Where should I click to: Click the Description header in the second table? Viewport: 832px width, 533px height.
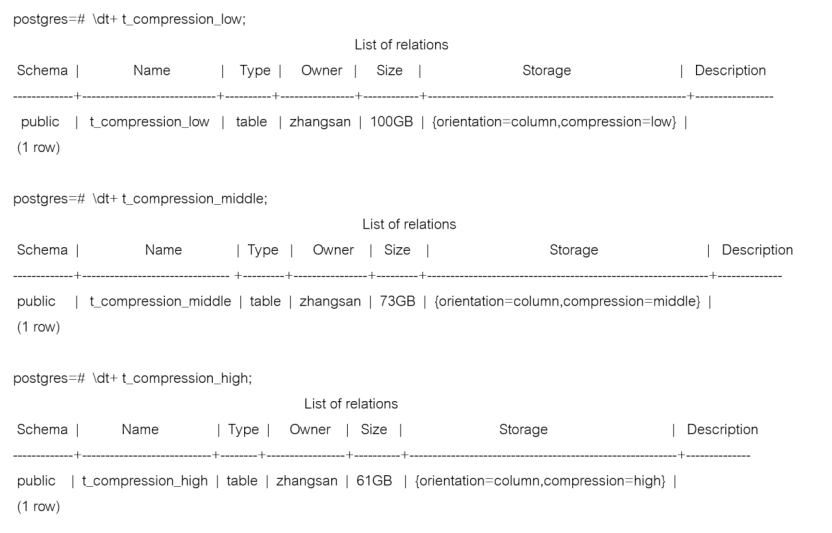757,250
